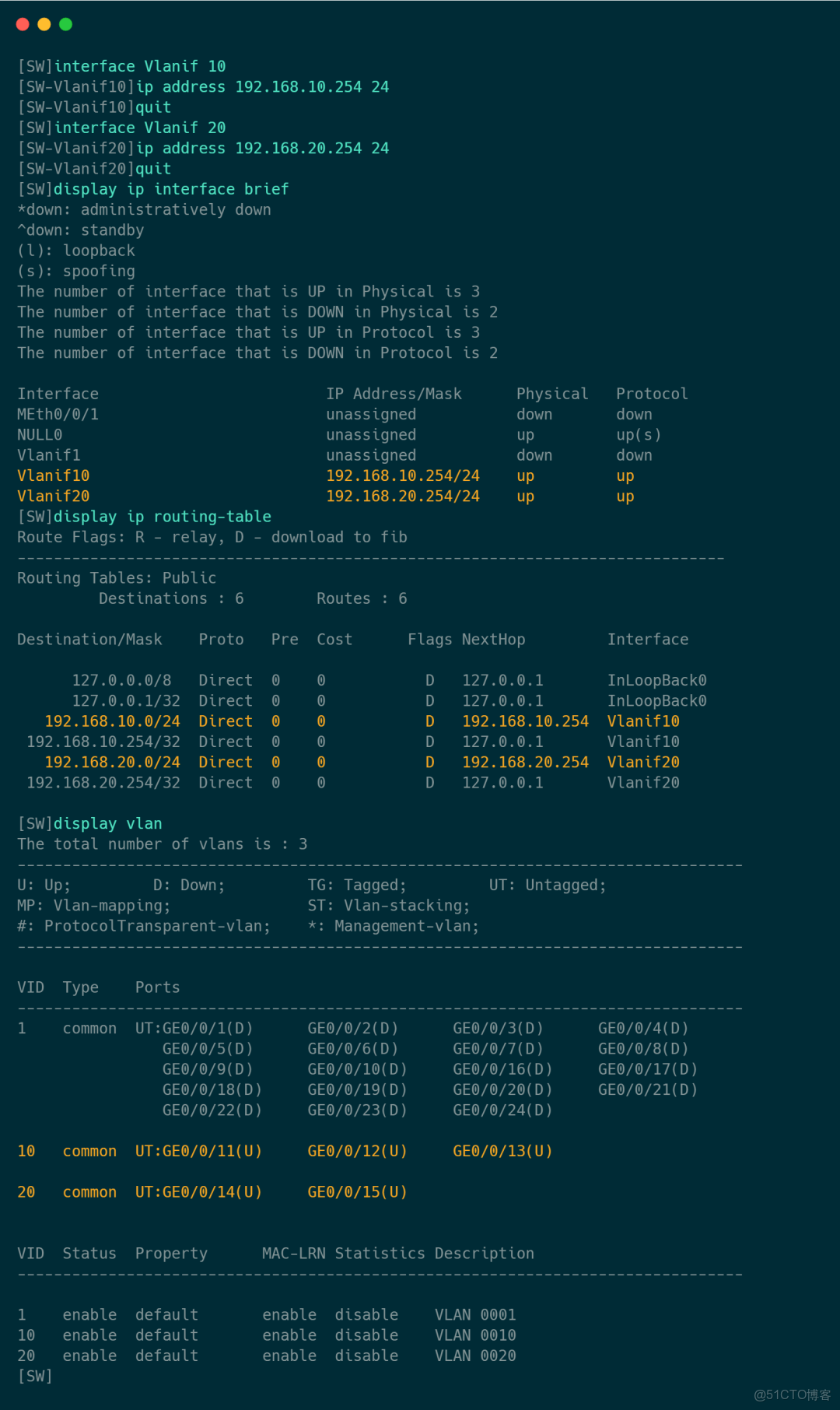Click the 'NULL0' interface name
Screen dimensions: 840x1410
(x=40, y=435)
